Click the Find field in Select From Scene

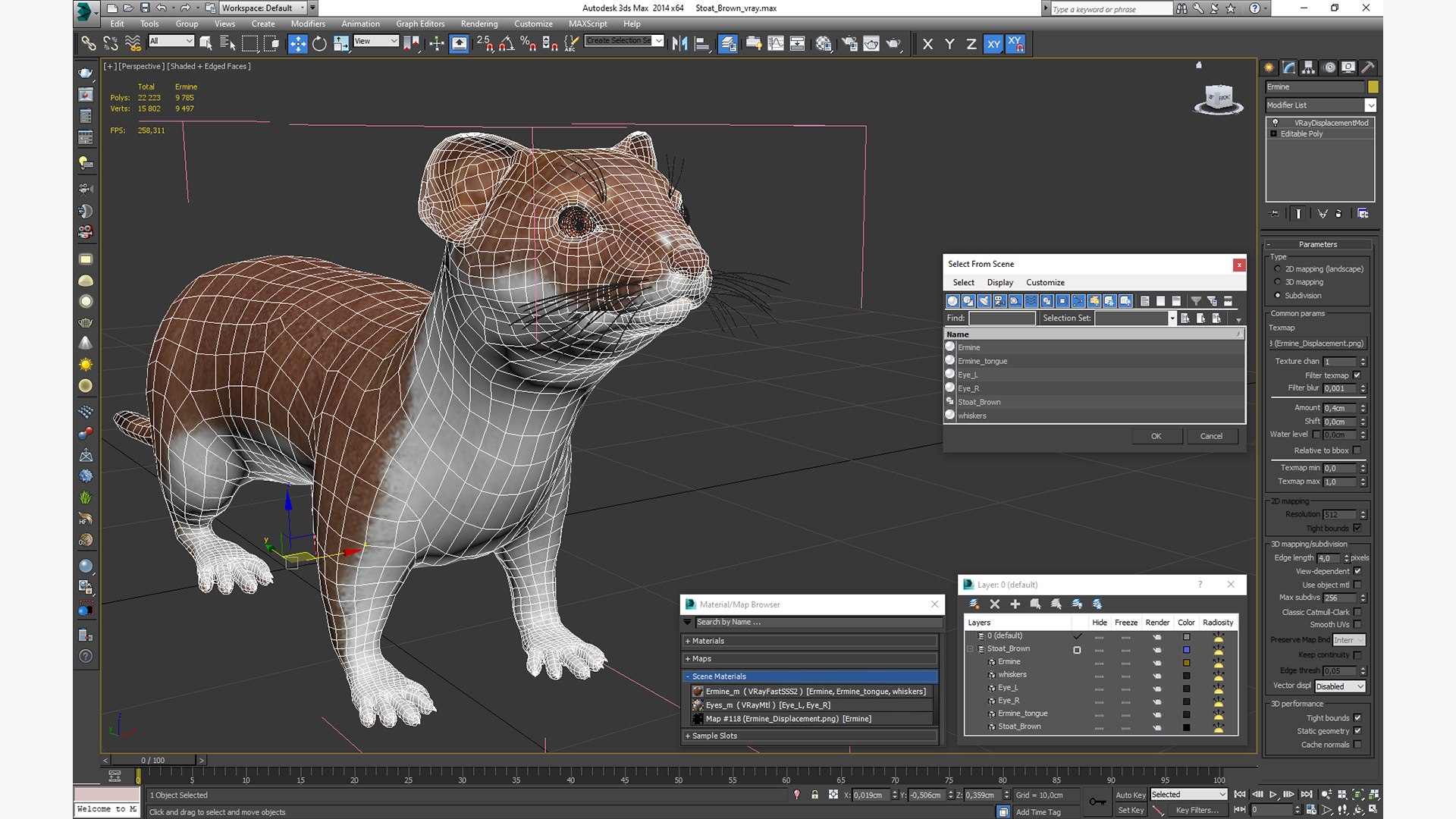point(1001,318)
